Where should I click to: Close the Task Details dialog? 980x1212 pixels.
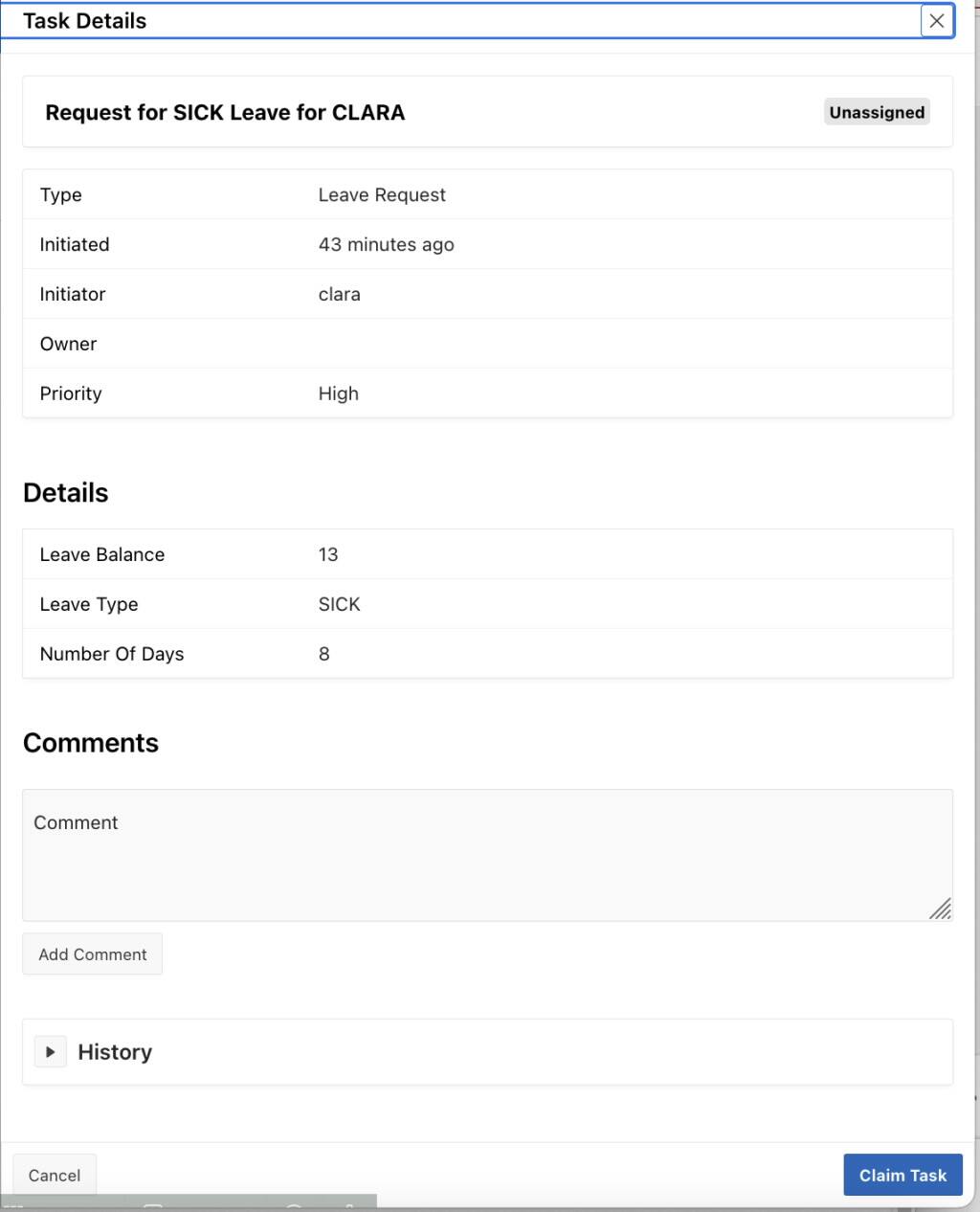coord(937,20)
